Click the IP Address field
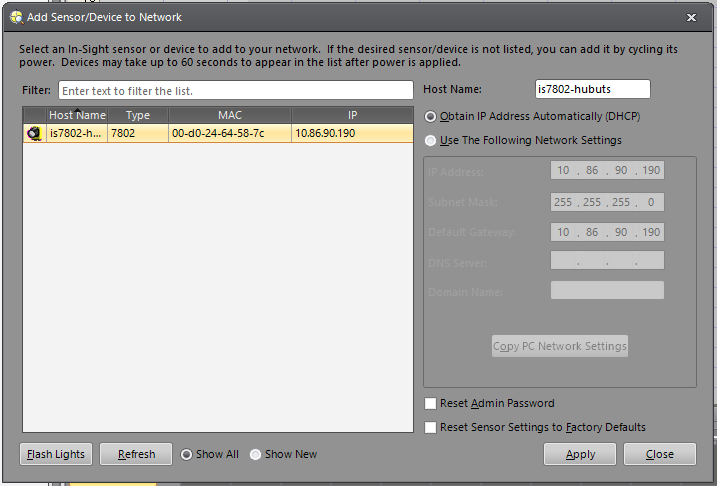717x486 pixels. click(607, 171)
